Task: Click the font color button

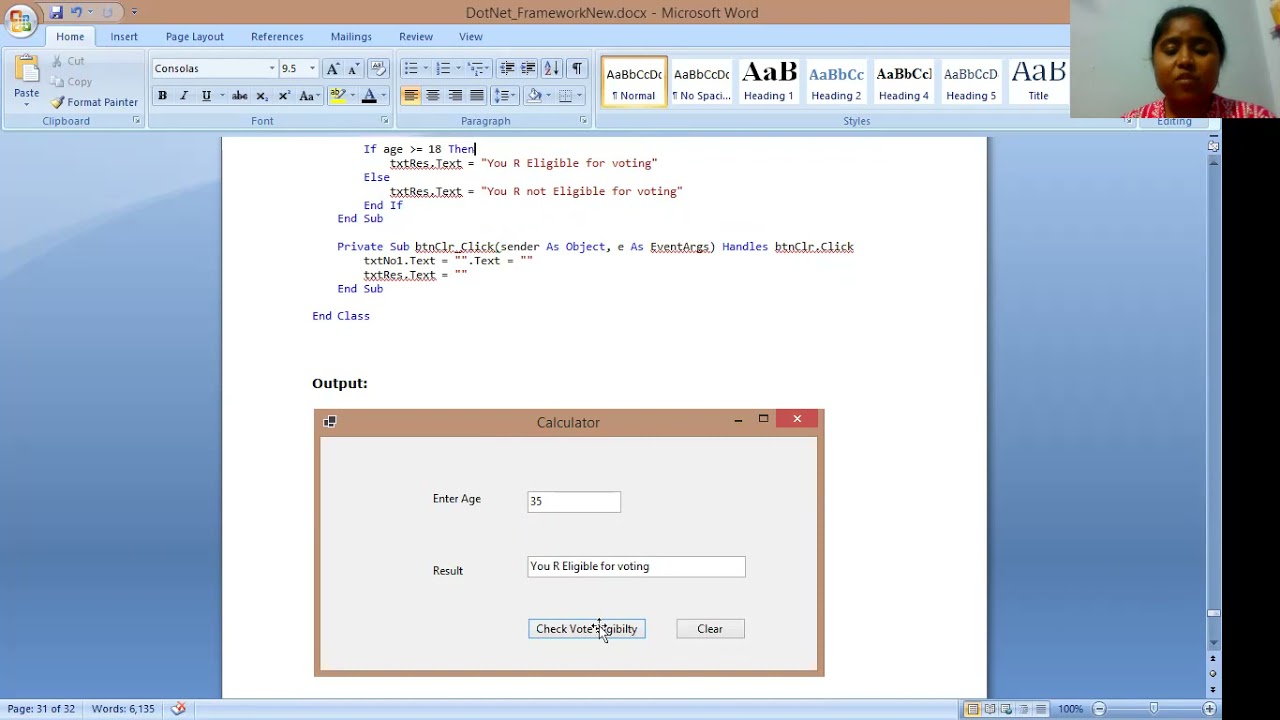Action: click(369, 96)
